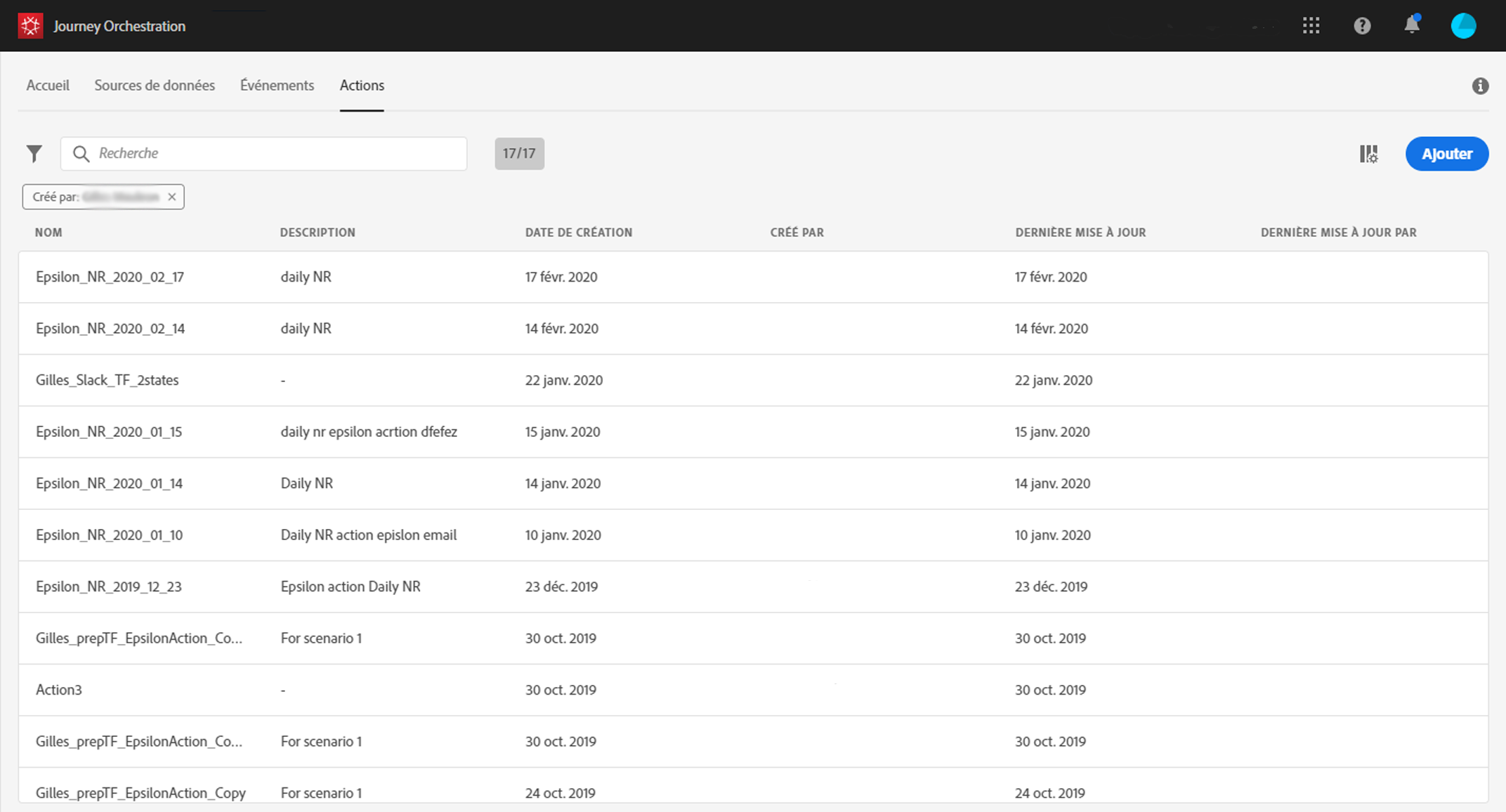
Task: Open the Epsilon_NR_2020_02_17 action
Action: [x=110, y=277]
